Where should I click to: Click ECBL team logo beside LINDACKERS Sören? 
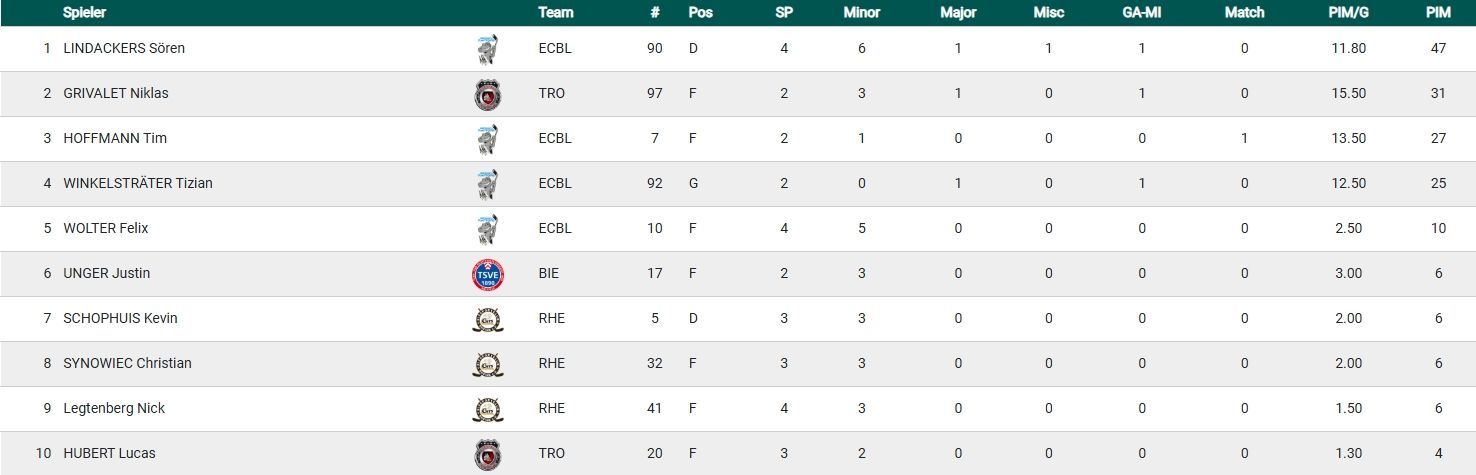click(488, 49)
